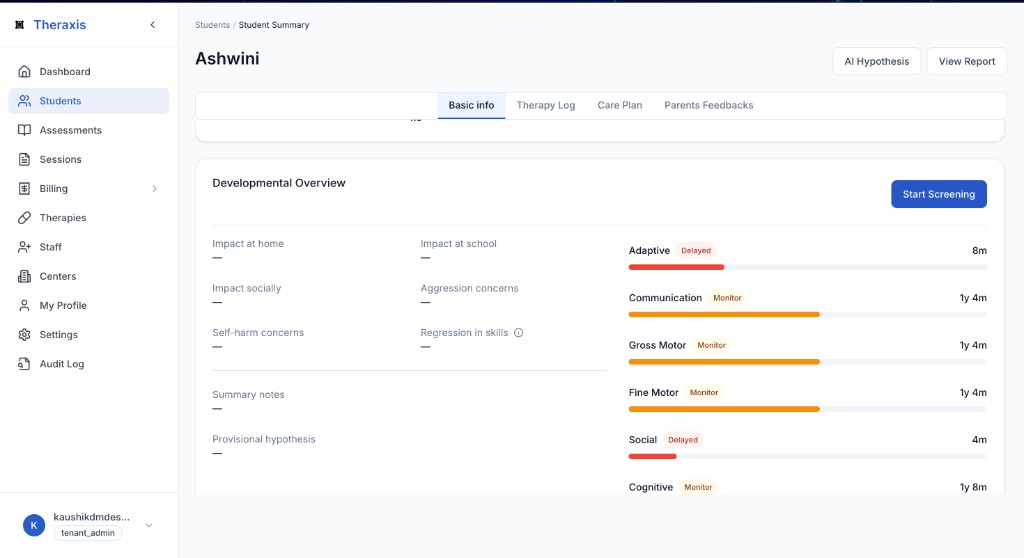Click the Self-harm concerns label
The width and height of the screenshot is (1024, 558).
(258, 333)
